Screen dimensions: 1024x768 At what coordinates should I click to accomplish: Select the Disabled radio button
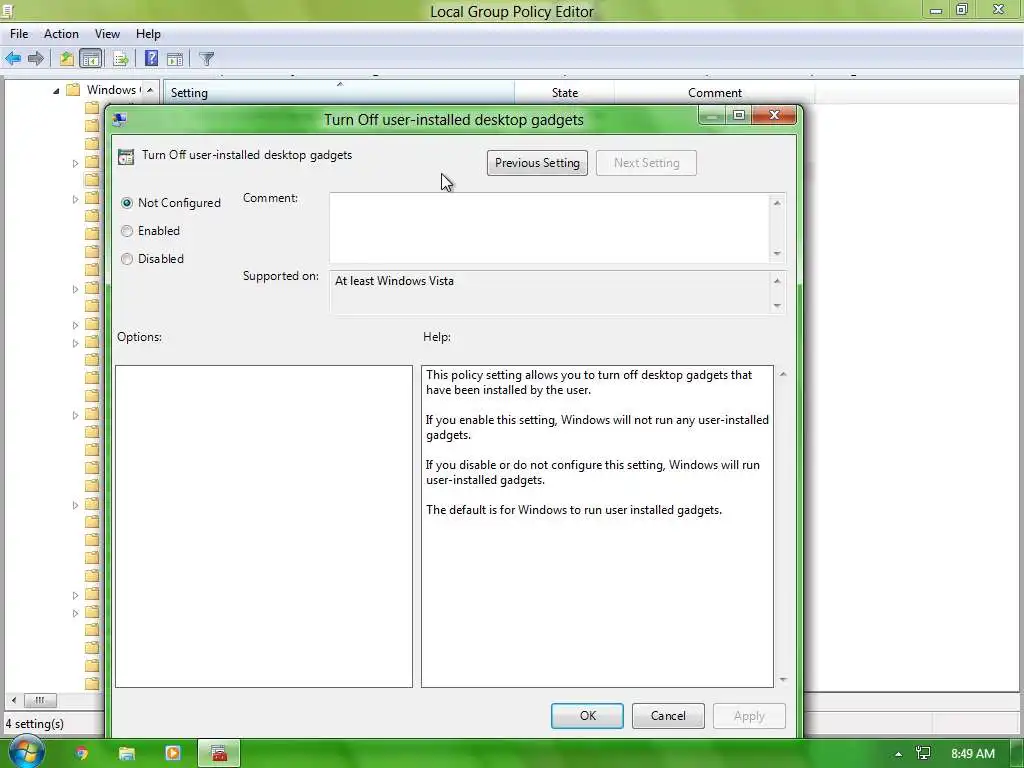127,259
